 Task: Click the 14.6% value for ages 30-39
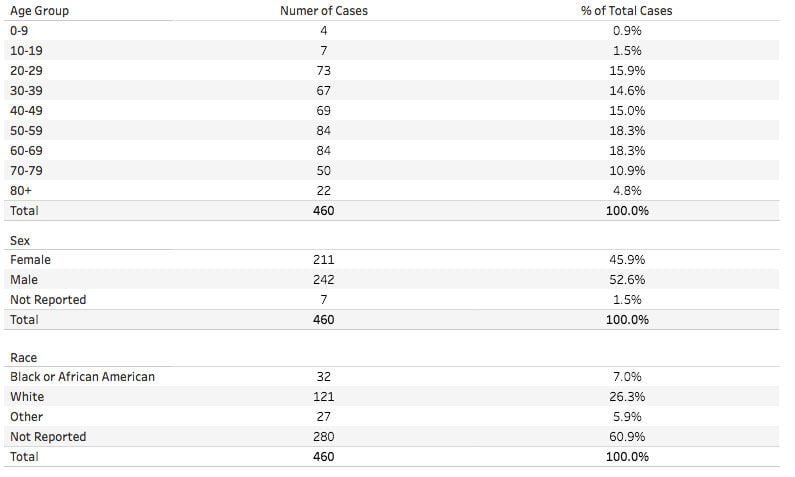pyautogui.click(x=629, y=91)
